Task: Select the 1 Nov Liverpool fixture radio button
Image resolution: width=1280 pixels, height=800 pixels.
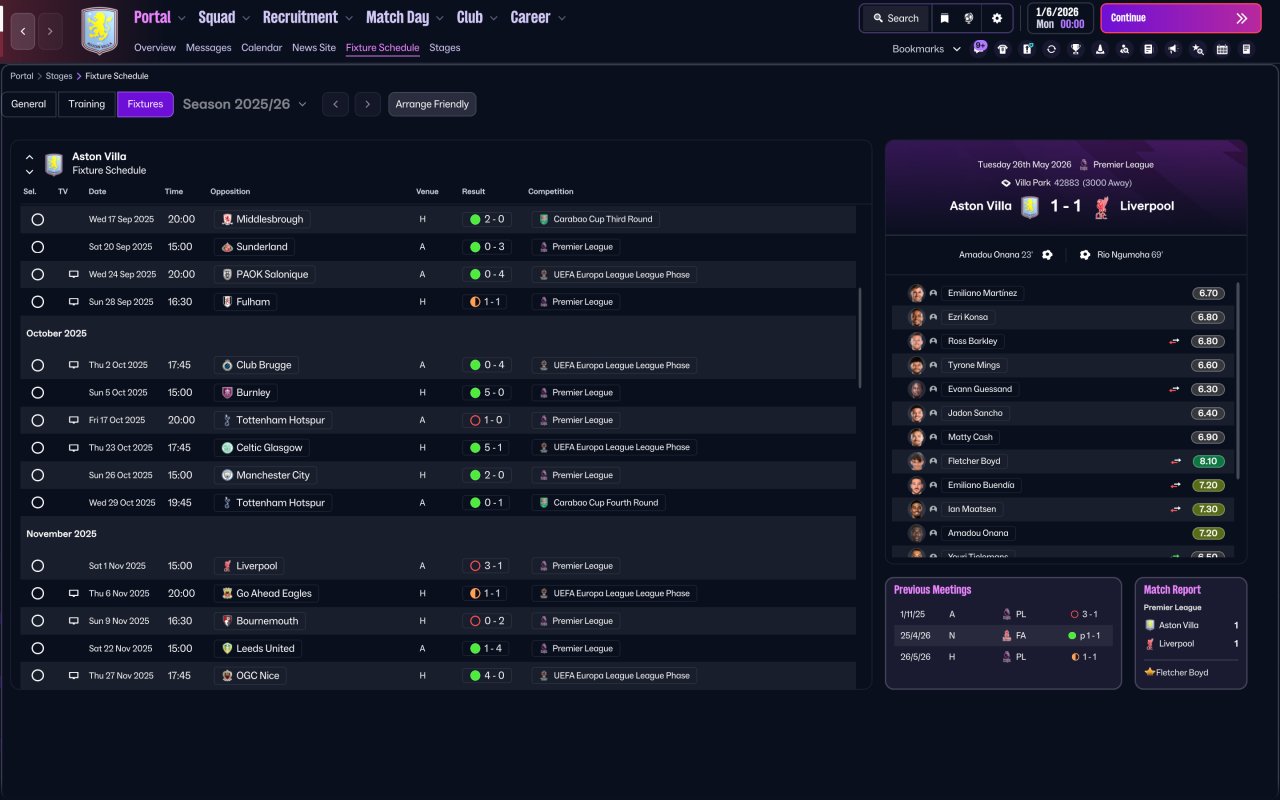Action: tap(38, 566)
